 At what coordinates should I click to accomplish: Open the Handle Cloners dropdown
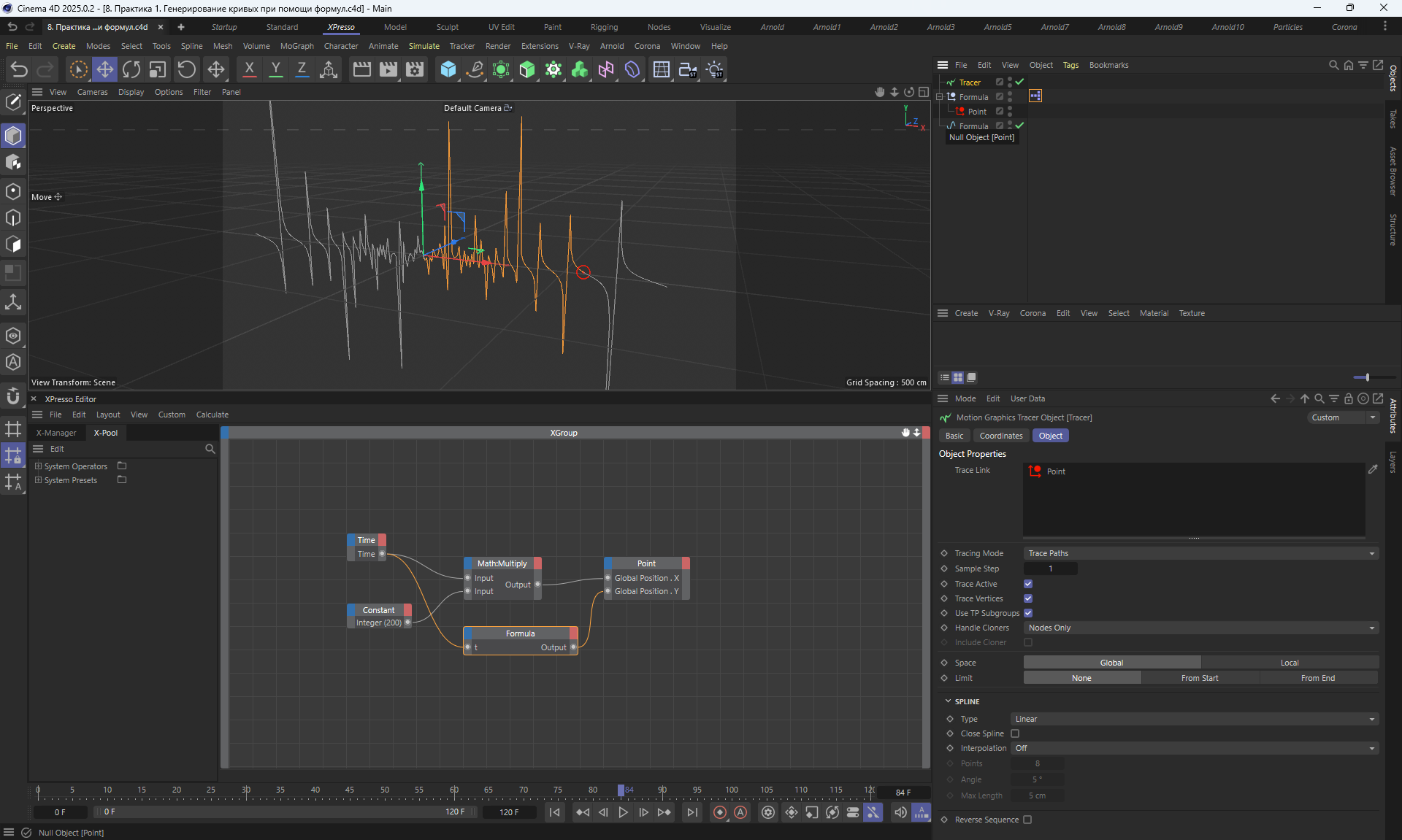click(x=1200, y=628)
